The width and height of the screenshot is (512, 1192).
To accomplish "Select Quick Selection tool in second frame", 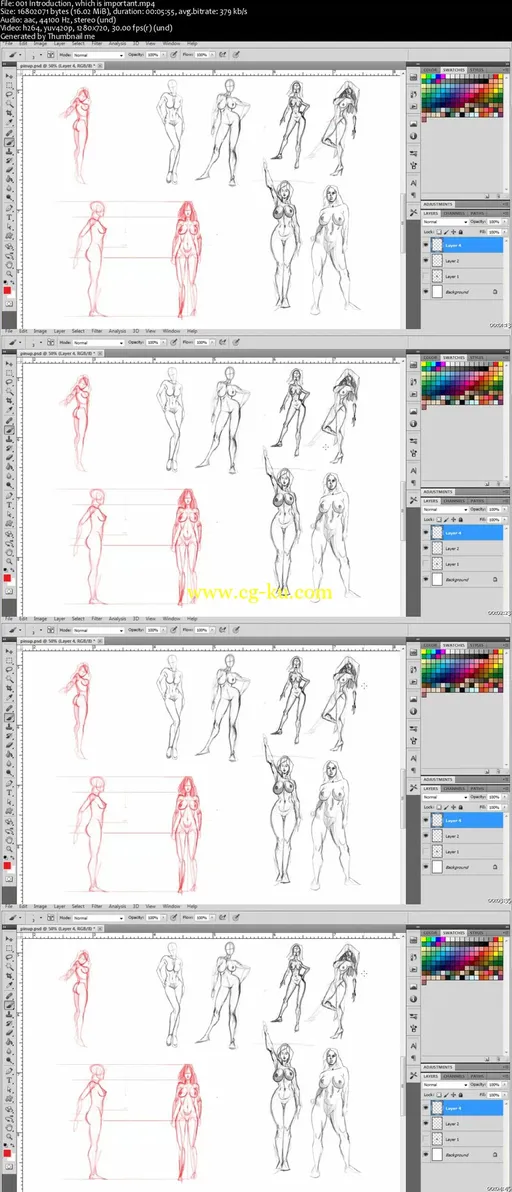I will [9, 391].
